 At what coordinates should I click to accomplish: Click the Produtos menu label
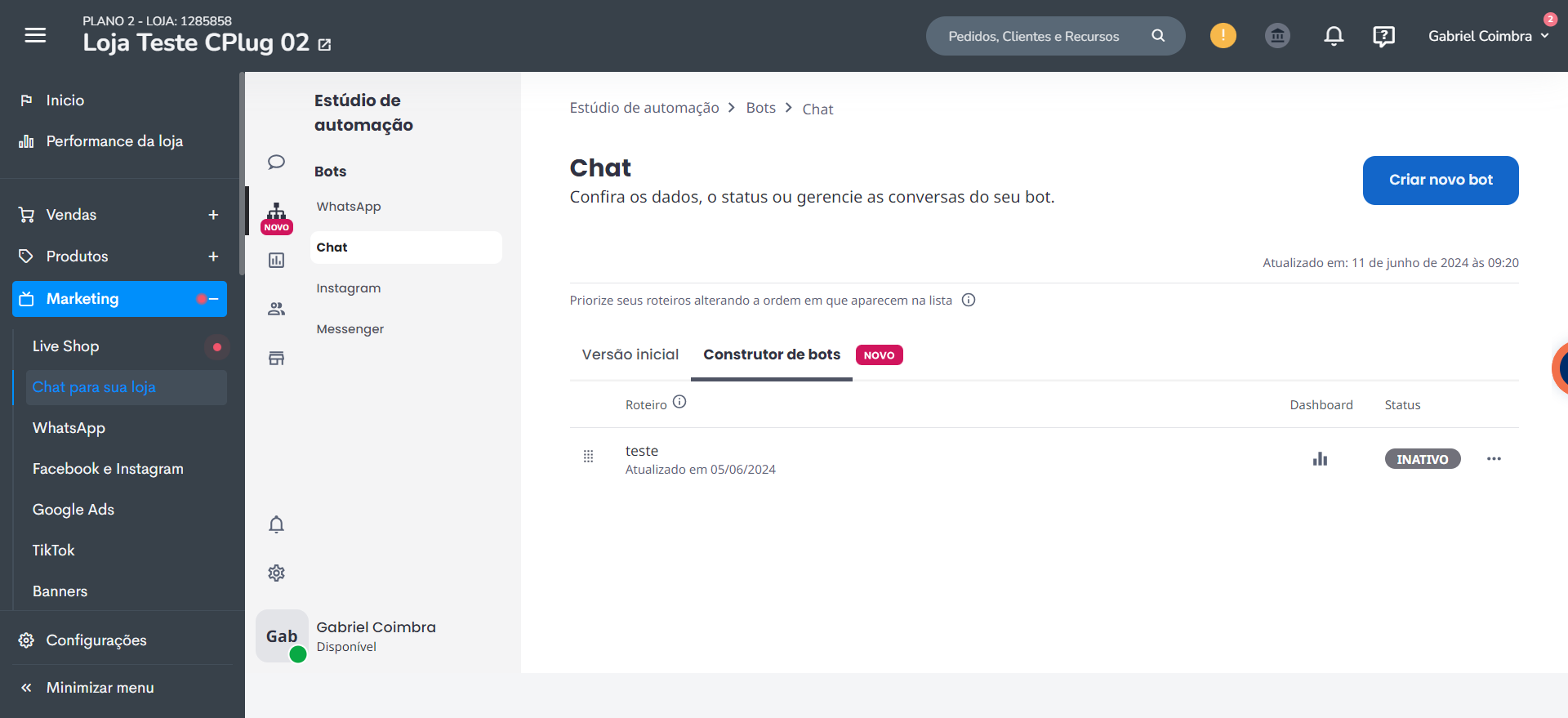tap(78, 256)
